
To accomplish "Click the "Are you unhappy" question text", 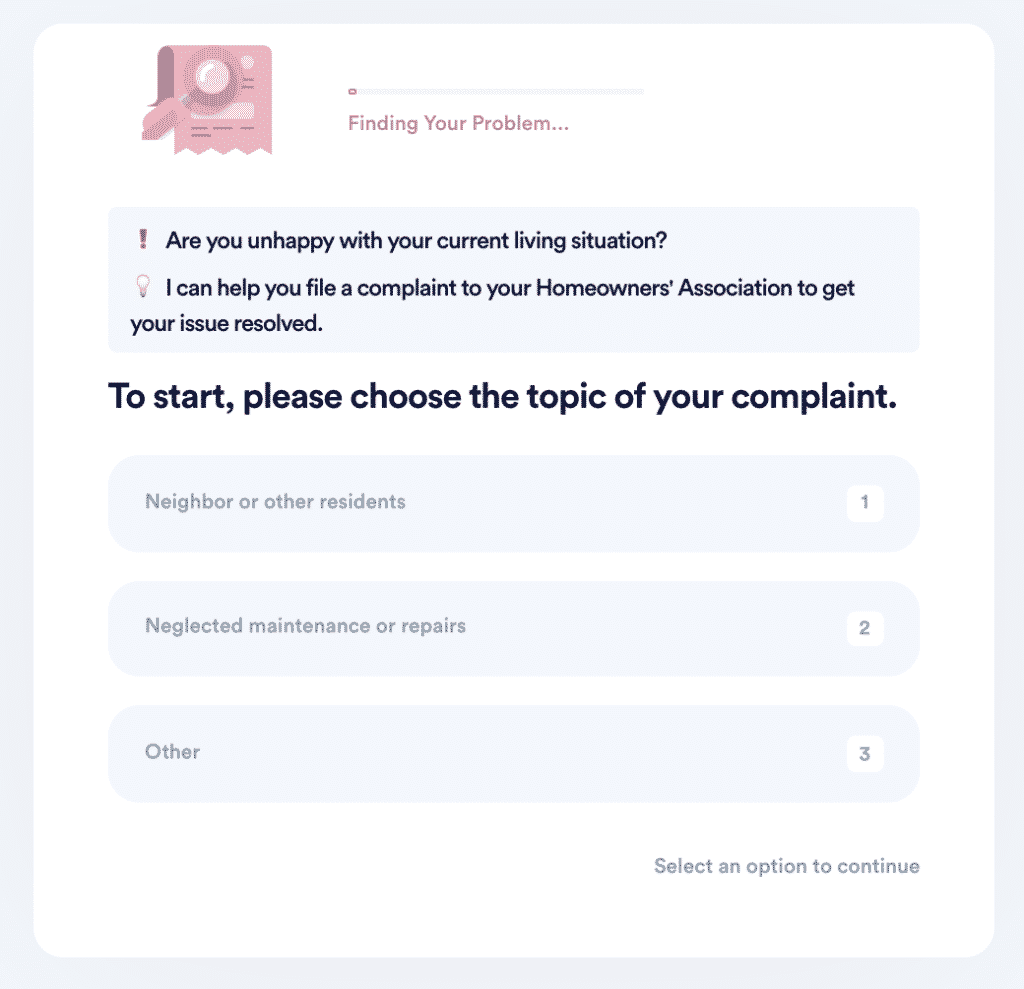I will coord(415,241).
